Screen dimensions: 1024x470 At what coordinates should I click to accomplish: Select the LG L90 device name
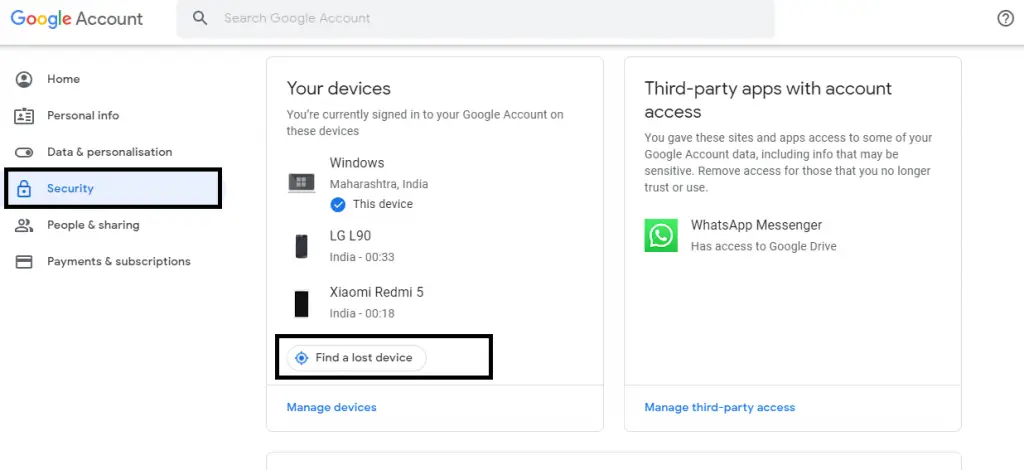coord(350,236)
